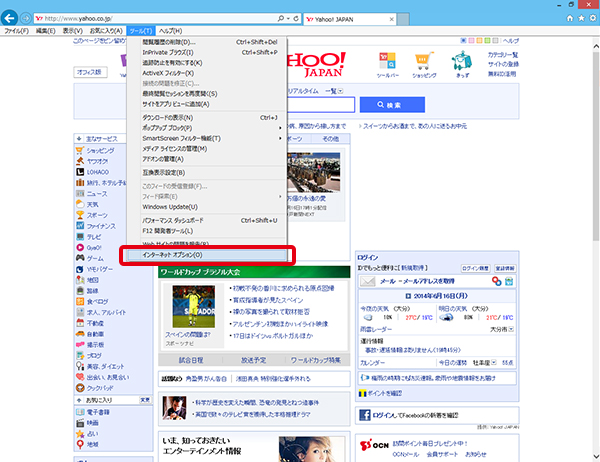This screenshot has width=600, height=462.
Task: Choose 互換表示設定(B) menu entry
Action: click(207, 173)
